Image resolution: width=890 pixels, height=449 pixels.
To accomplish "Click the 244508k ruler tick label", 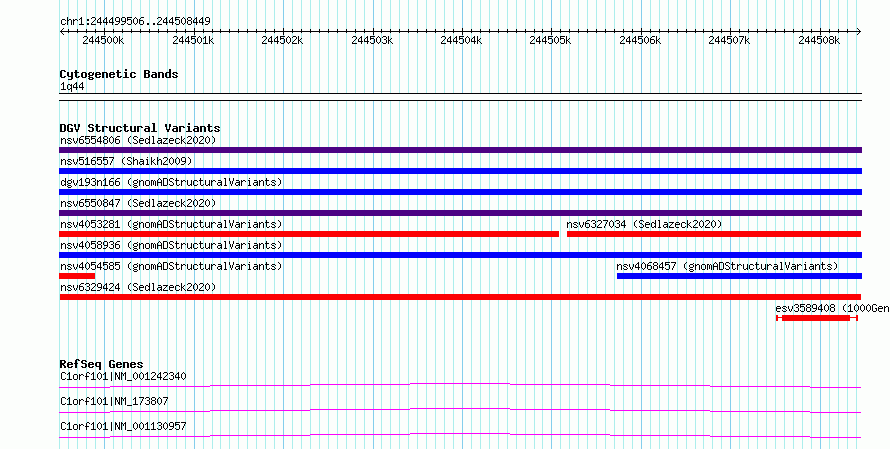I will [x=819, y=40].
